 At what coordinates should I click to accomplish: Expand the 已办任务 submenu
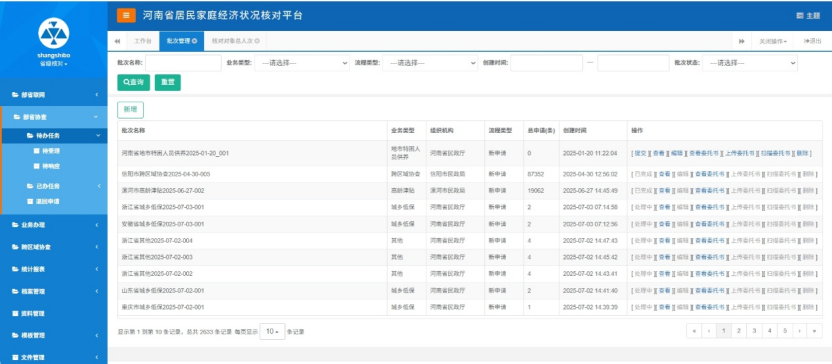click(55, 186)
